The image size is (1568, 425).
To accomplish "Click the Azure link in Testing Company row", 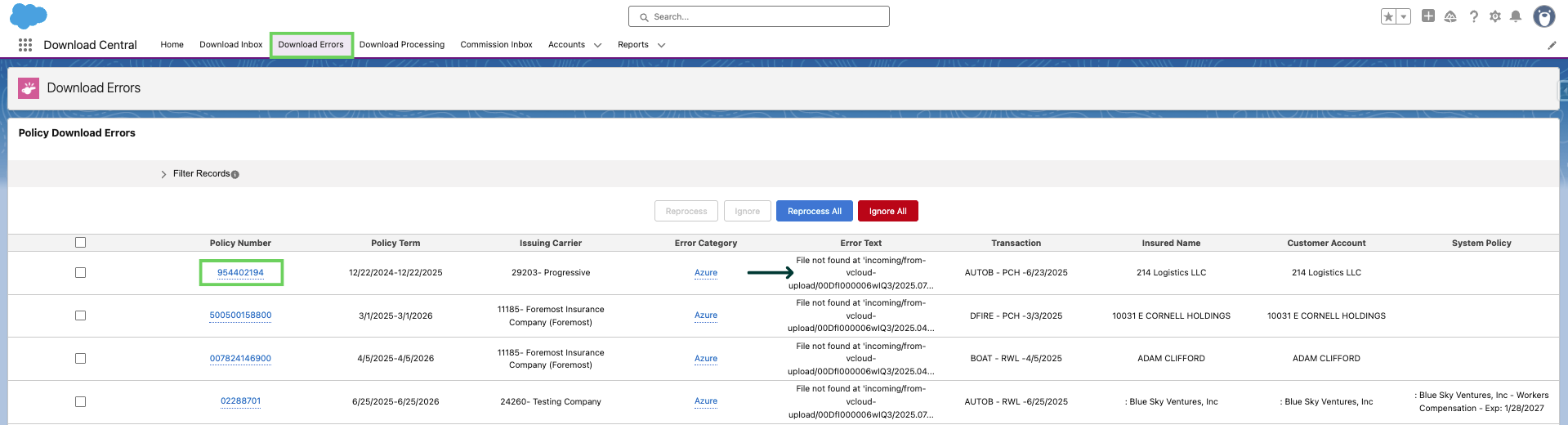I will (706, 401).
